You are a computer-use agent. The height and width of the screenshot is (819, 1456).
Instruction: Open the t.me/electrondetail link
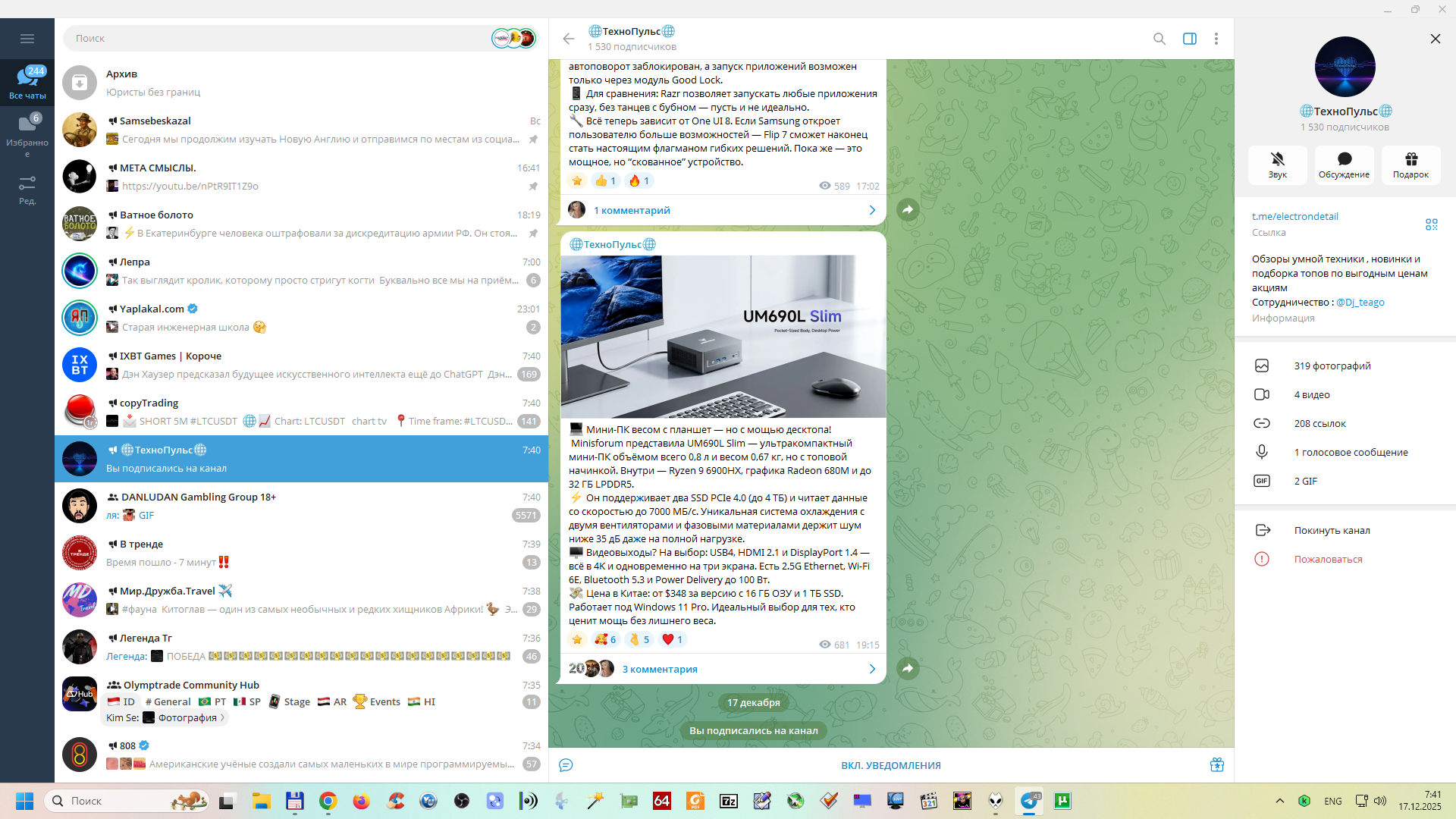coord(1294,217)
